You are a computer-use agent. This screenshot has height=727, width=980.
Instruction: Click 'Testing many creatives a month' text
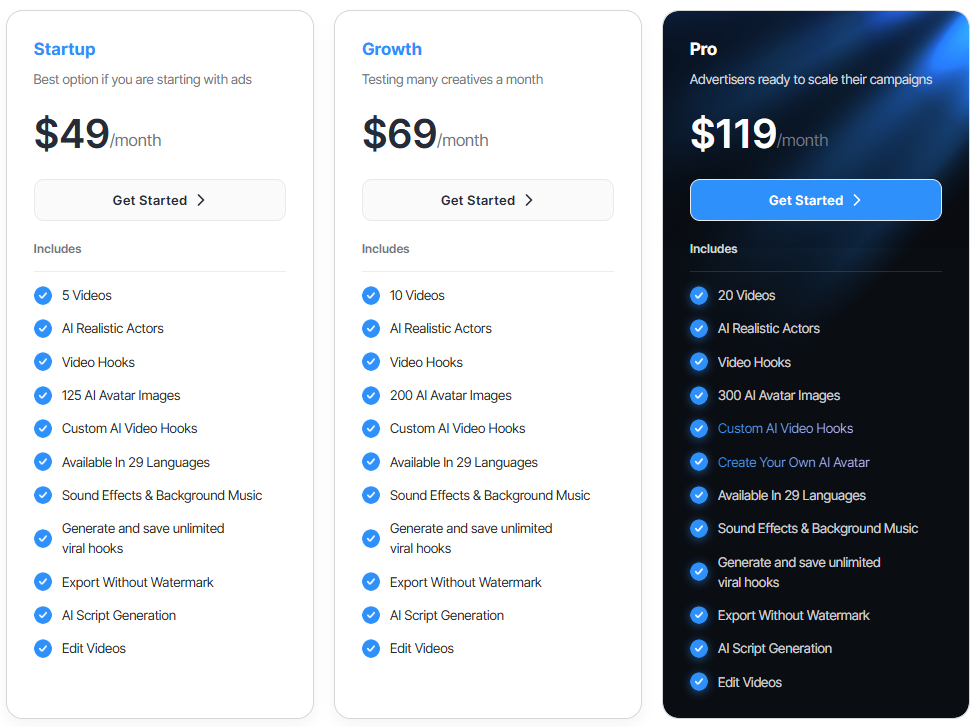click(452, 79)
